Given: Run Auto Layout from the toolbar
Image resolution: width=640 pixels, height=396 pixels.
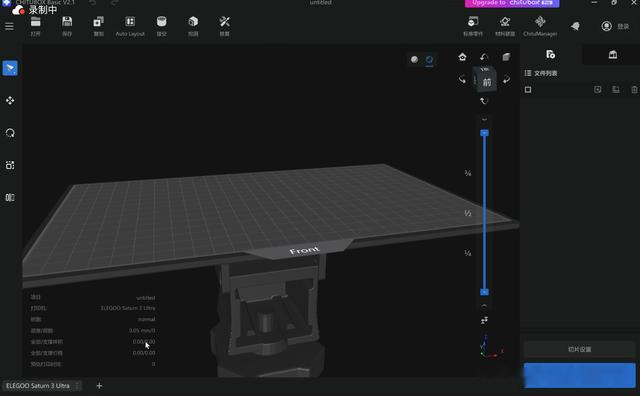Looking at the screenshot, I should coord(130,26).
